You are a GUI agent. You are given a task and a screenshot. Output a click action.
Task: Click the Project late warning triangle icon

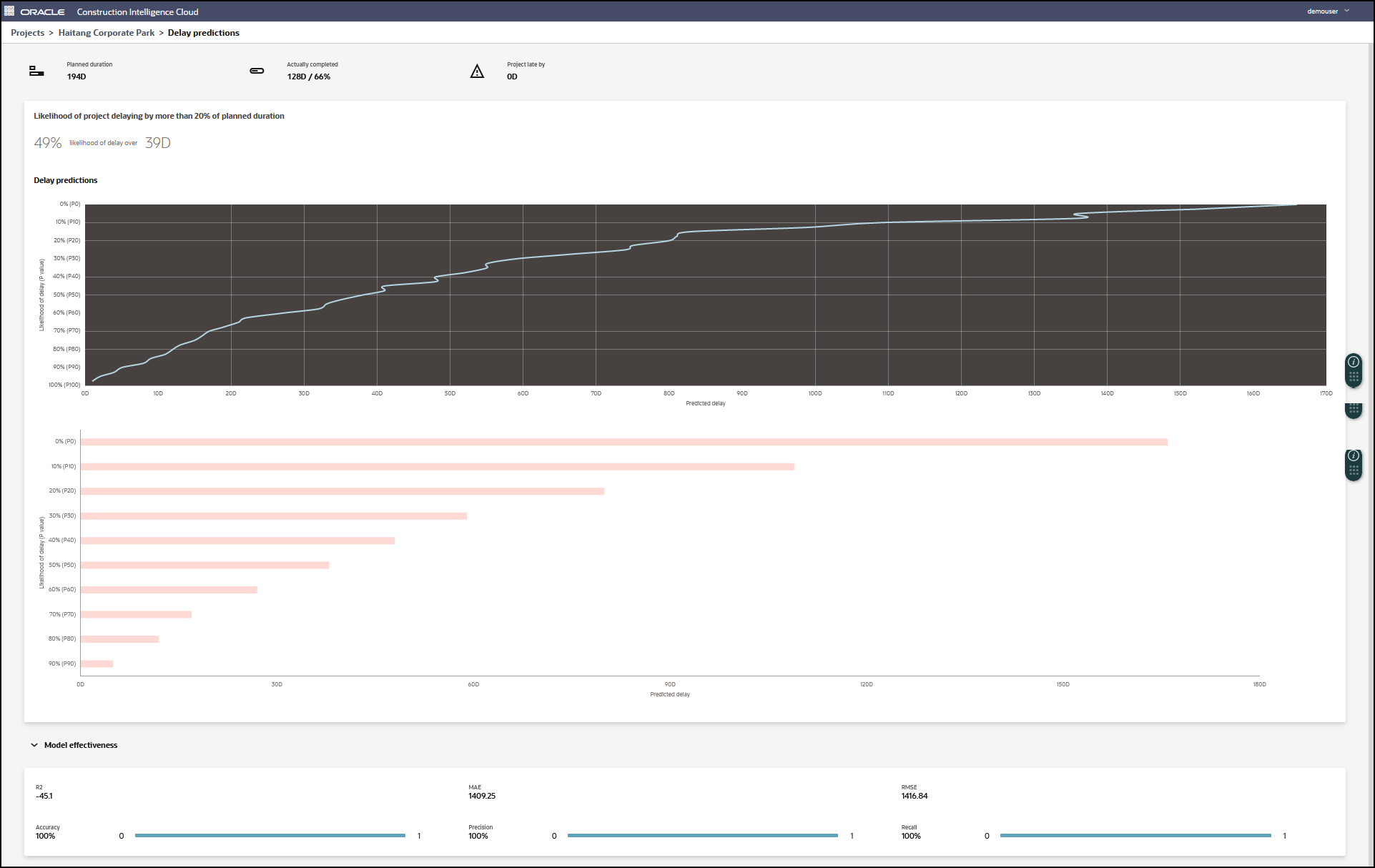point(477,71)
